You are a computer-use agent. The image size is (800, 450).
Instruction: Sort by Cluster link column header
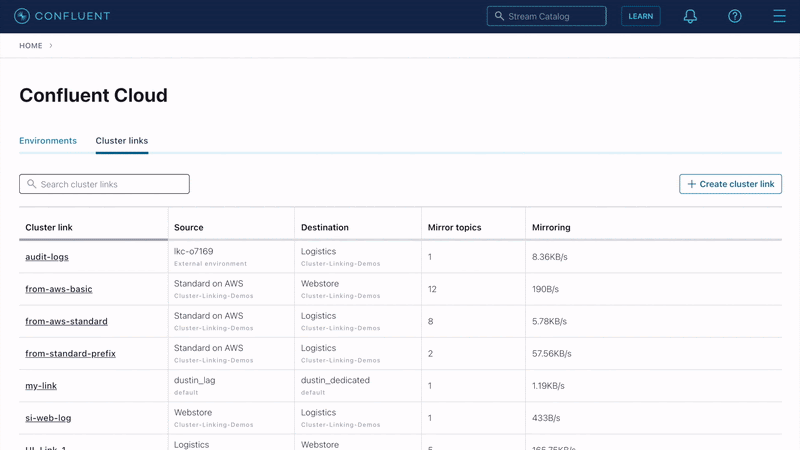coord(49,228)
